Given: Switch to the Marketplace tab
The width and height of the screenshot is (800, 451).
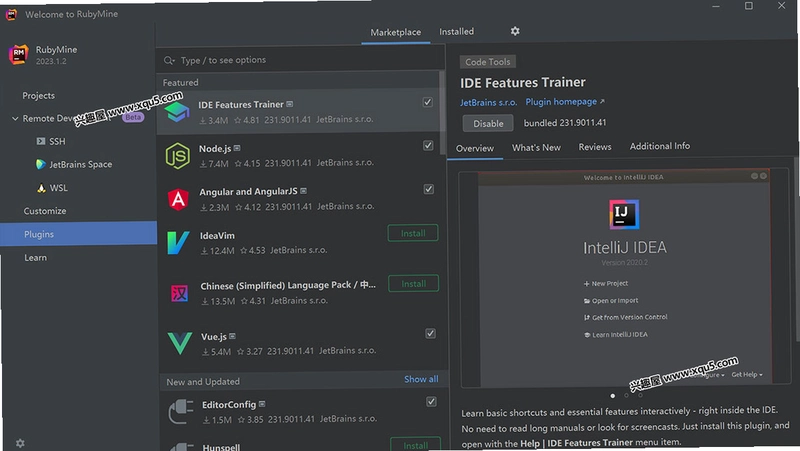Looking at the screenshot, I should coord(395,32).
